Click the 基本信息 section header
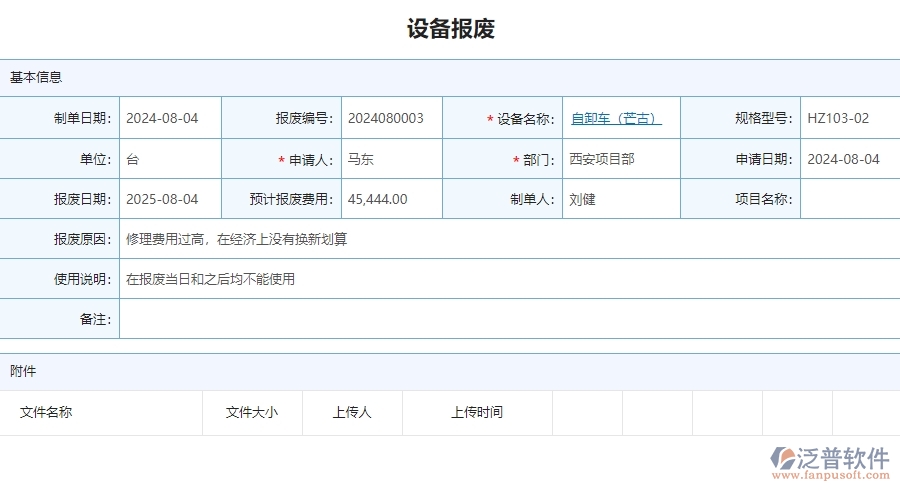 tap(36, 77)
